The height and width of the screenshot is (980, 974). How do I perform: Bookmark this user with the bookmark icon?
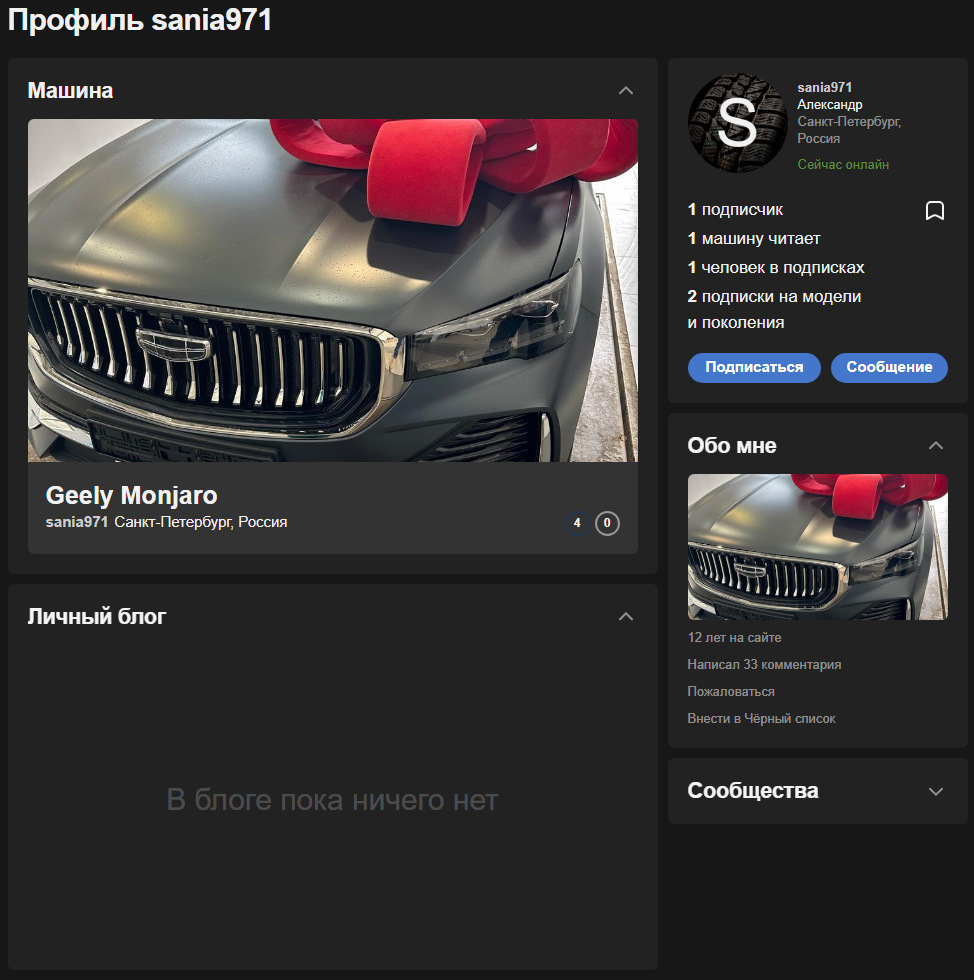pyautogui.click(x=935, y=211)
